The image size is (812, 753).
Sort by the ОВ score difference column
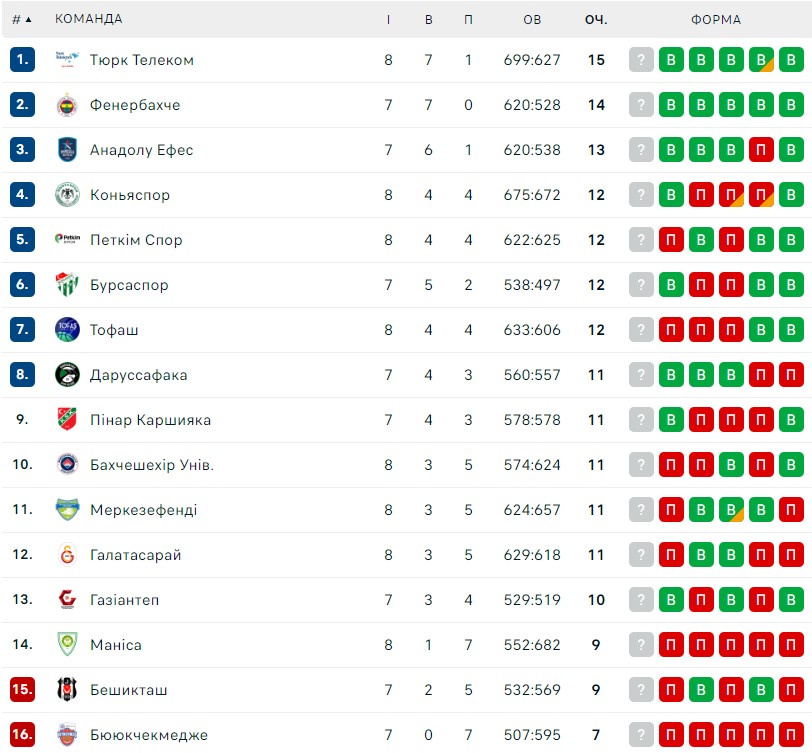(532, 20)
